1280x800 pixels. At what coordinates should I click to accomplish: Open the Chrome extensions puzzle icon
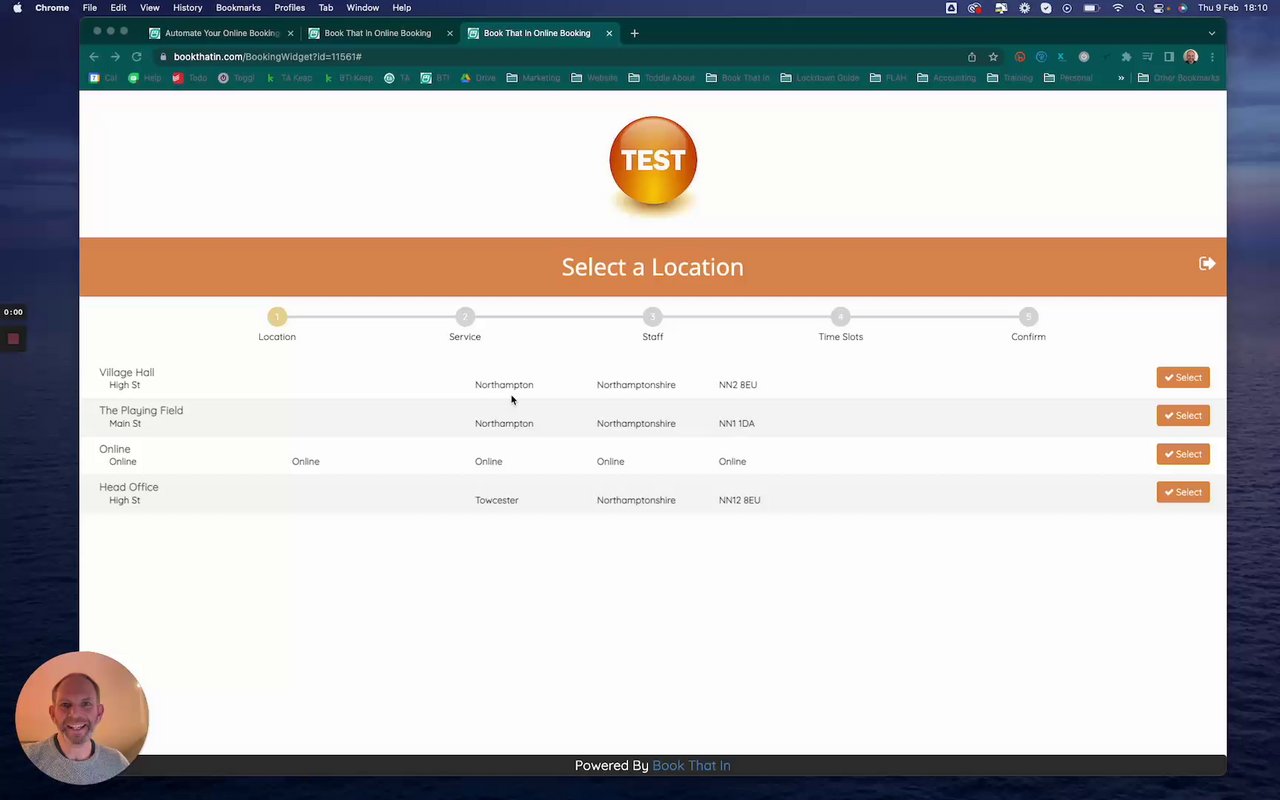(x=1126, y=57)
